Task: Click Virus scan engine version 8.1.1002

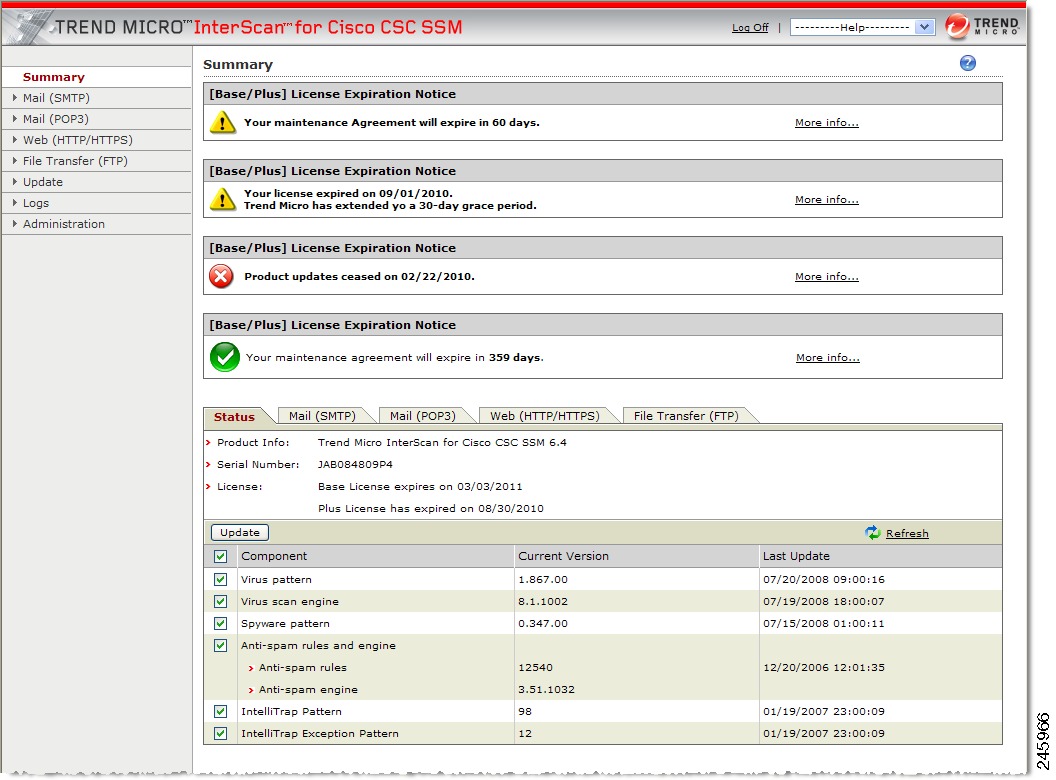Action: (x=543, y=602)
